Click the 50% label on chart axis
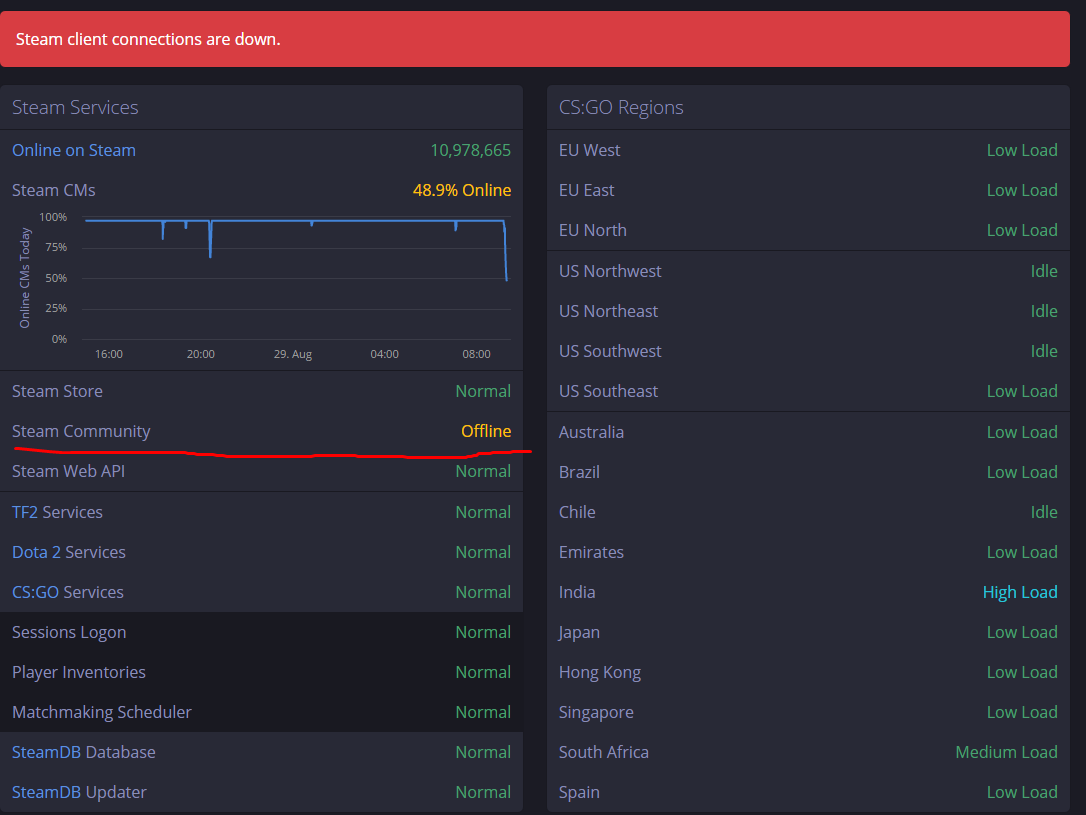Screen dimensions: 1086x815 pyautogui.click(x=56, y=278)
